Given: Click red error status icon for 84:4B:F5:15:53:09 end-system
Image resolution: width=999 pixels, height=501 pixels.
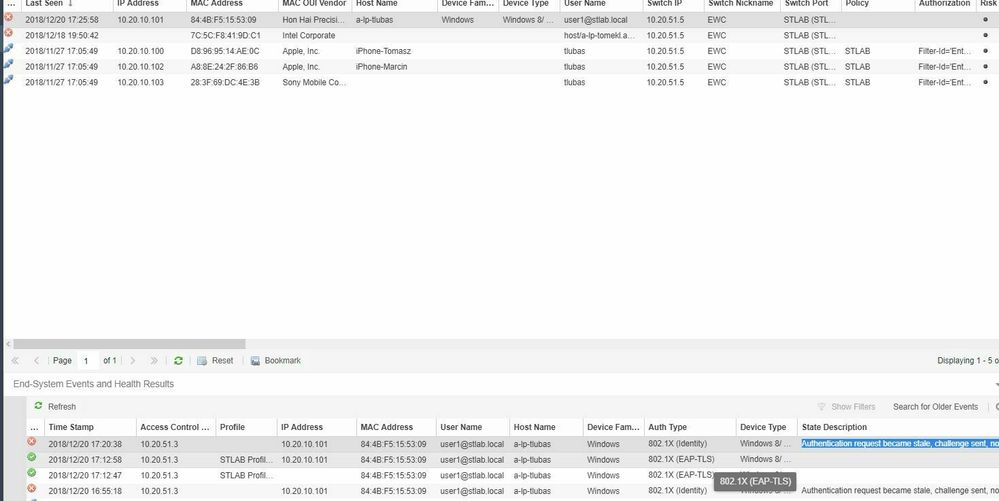Looking at the screenshot, I should click(x=9, y=19).
